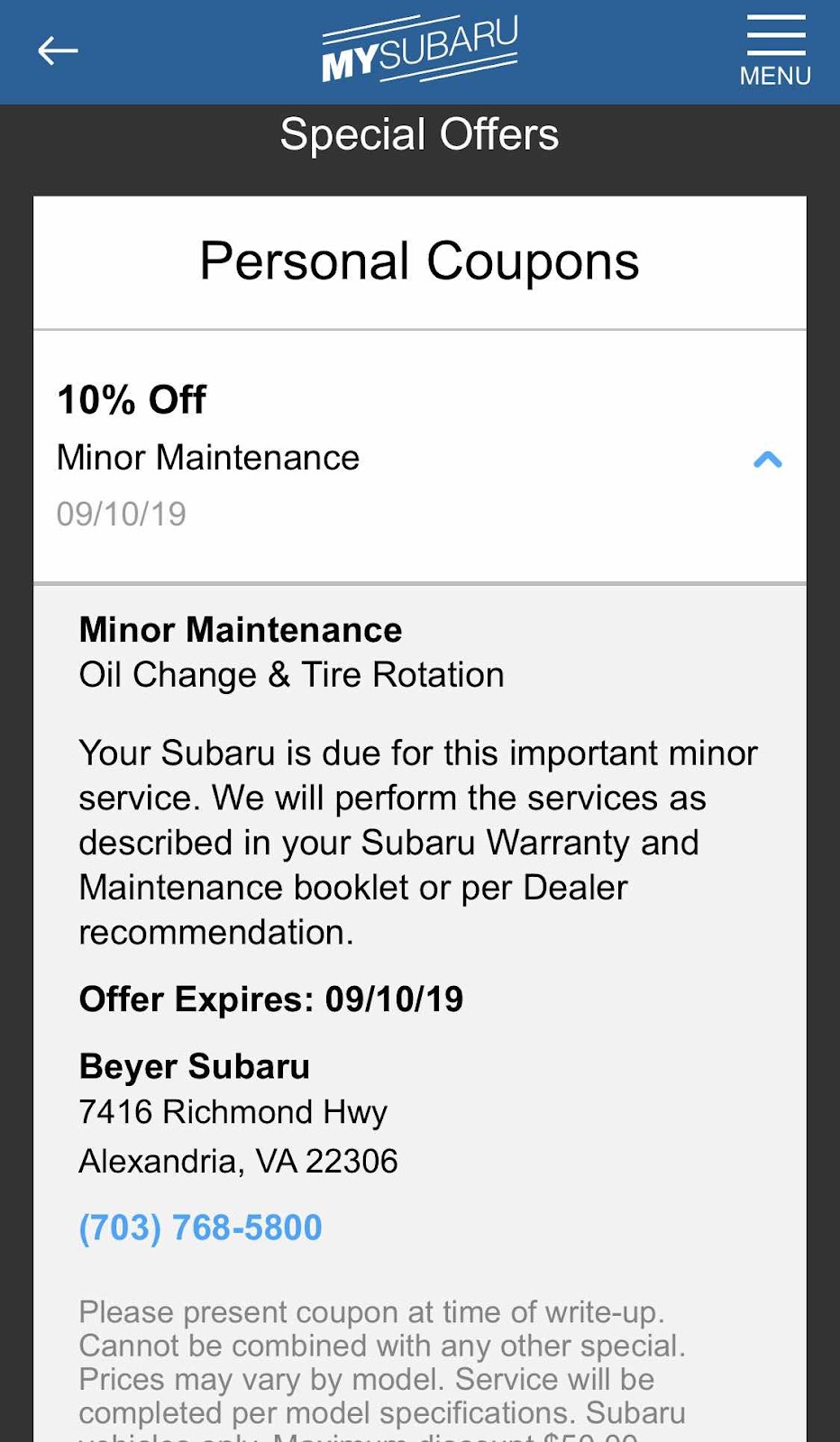Tap the MySubaru logo
Image resolution: width=840 pixels, height=1442 pixels.
click(420, 50)
